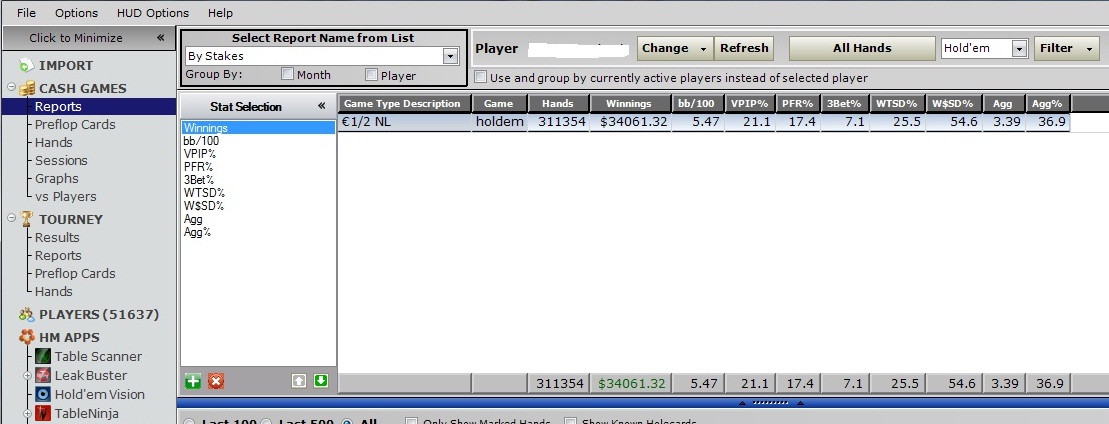Sort by Game Type Description header
The image size is (1109, 424).
[404, 103]
